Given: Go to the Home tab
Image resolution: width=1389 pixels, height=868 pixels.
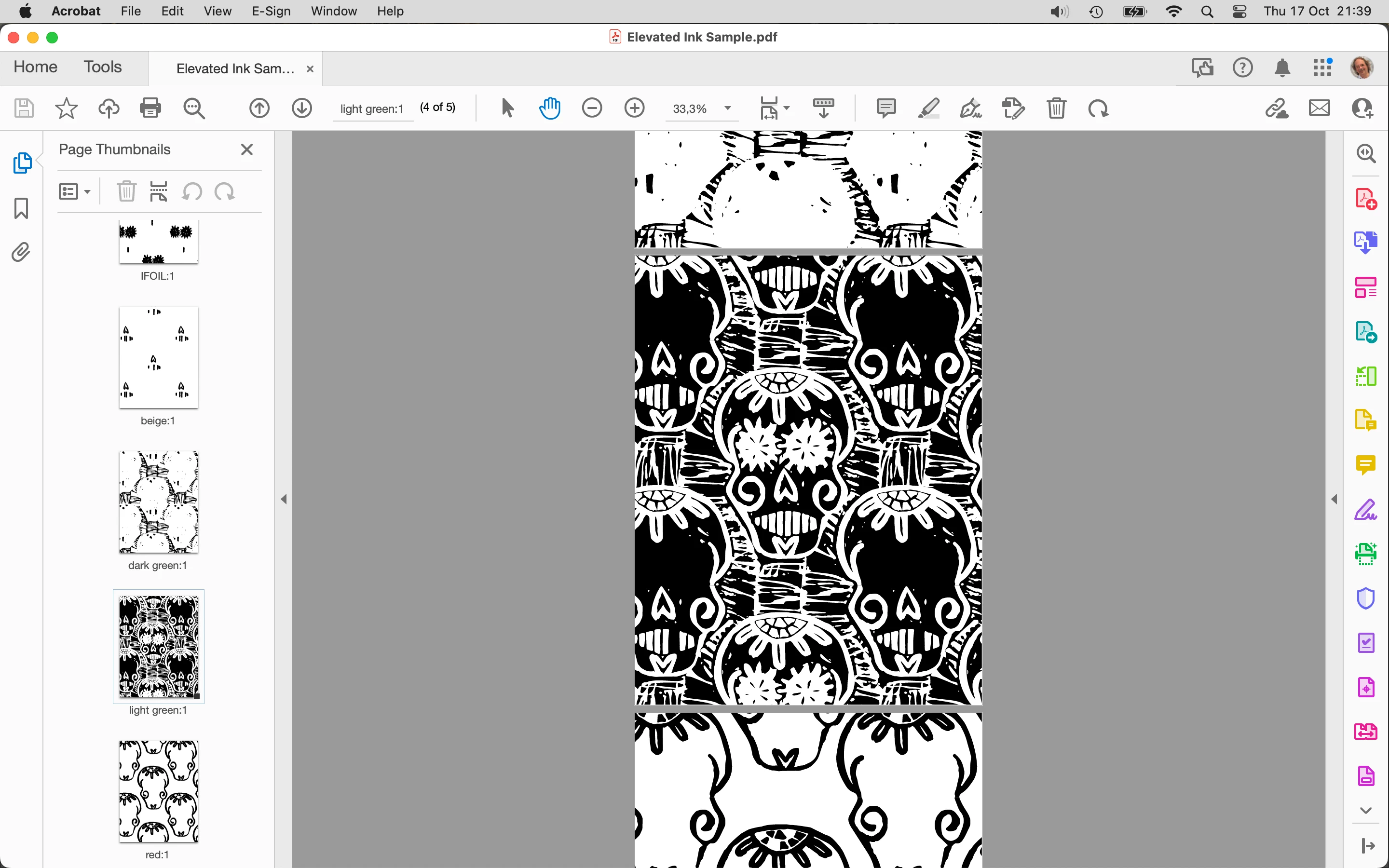Looking at the screenshot, I should click(36, 67).
